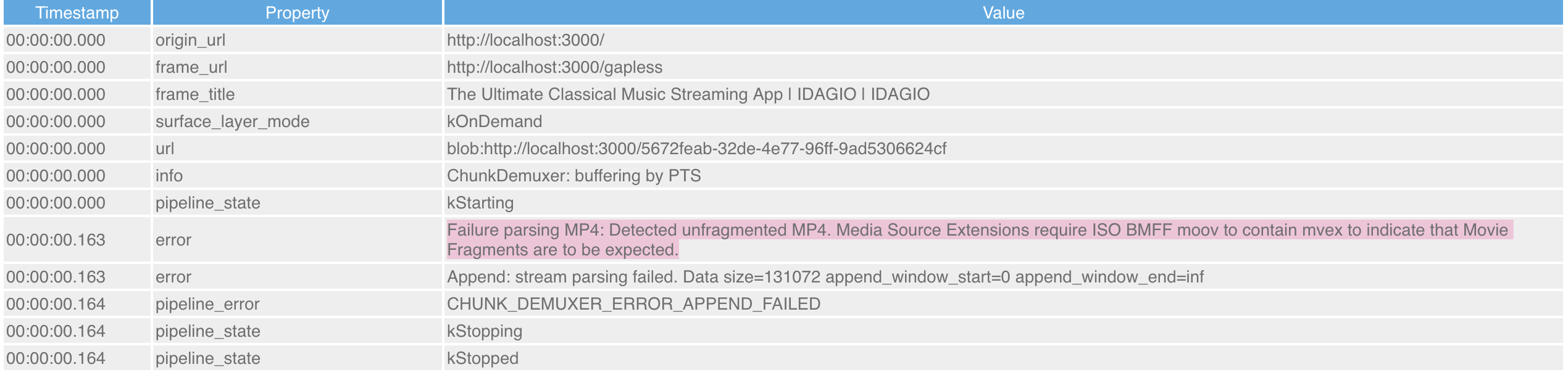Select the origin_url property cell

click(x=190, y=40)
